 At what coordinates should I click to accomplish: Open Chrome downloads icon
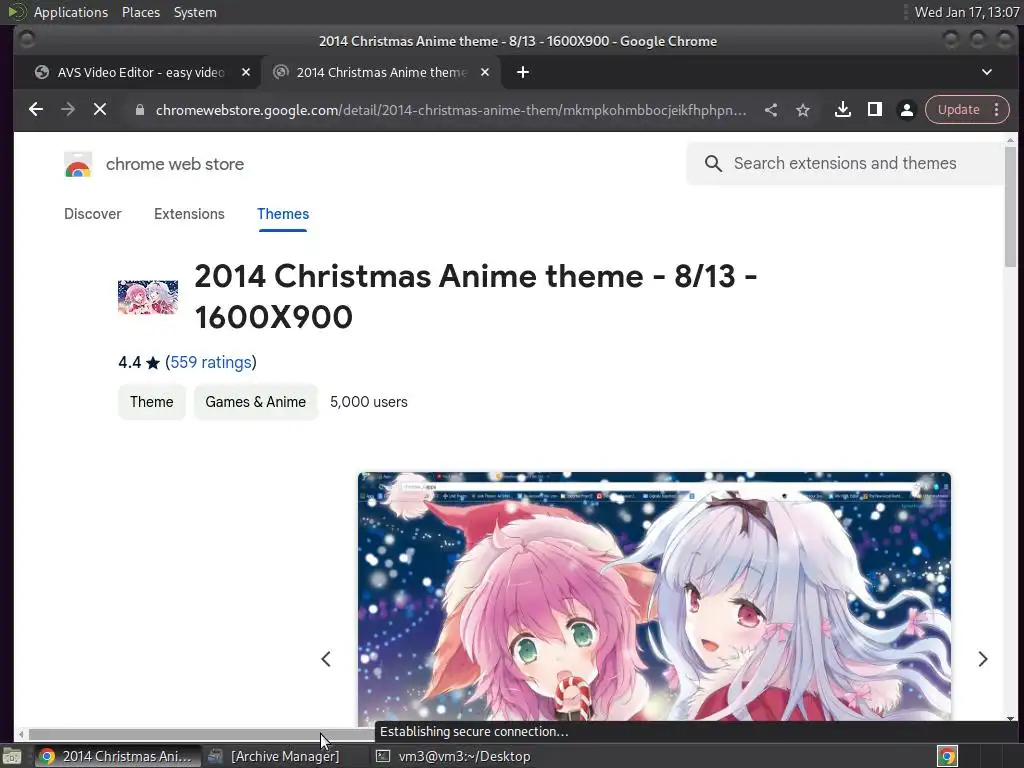842,110
